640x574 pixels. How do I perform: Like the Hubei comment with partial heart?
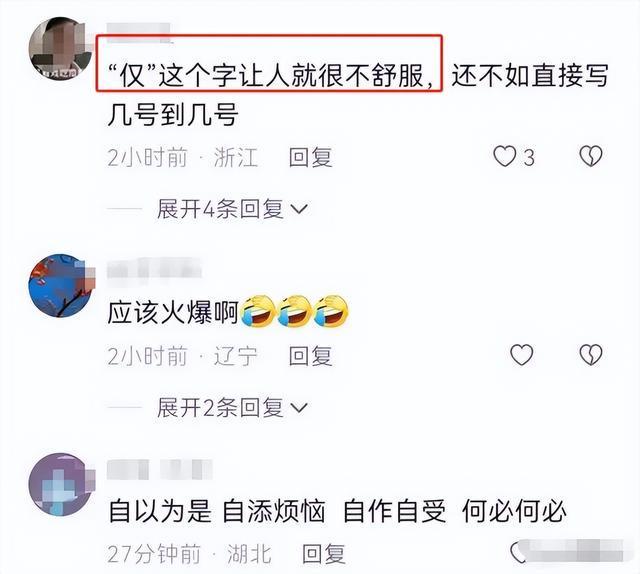517,552
